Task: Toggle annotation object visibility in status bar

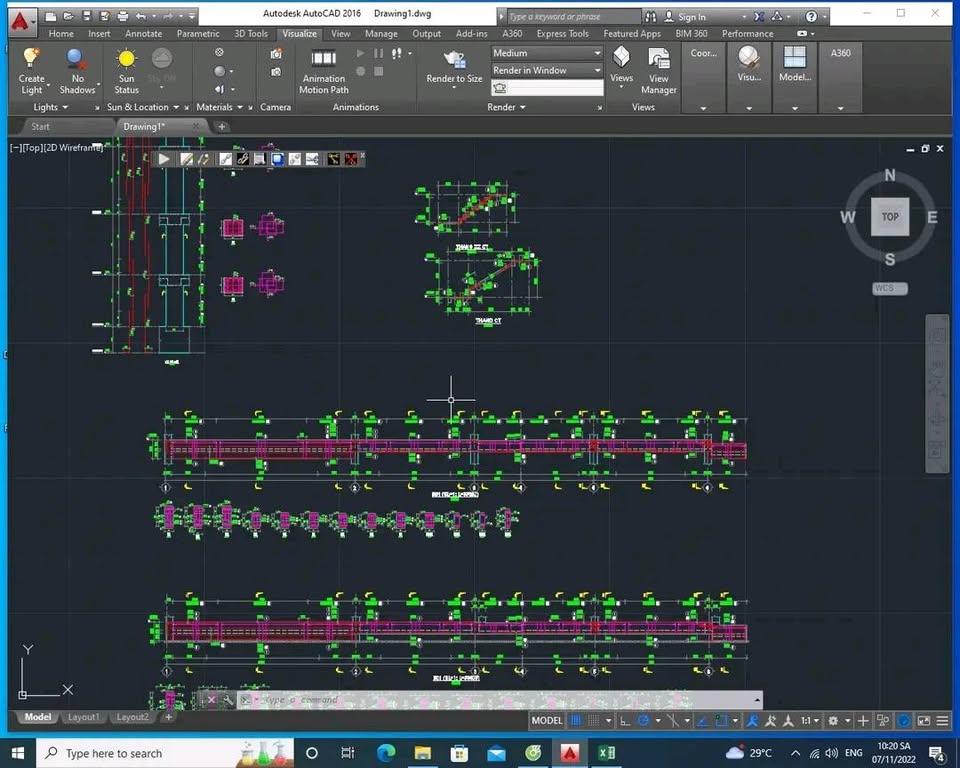Action: tap(752, 721)
